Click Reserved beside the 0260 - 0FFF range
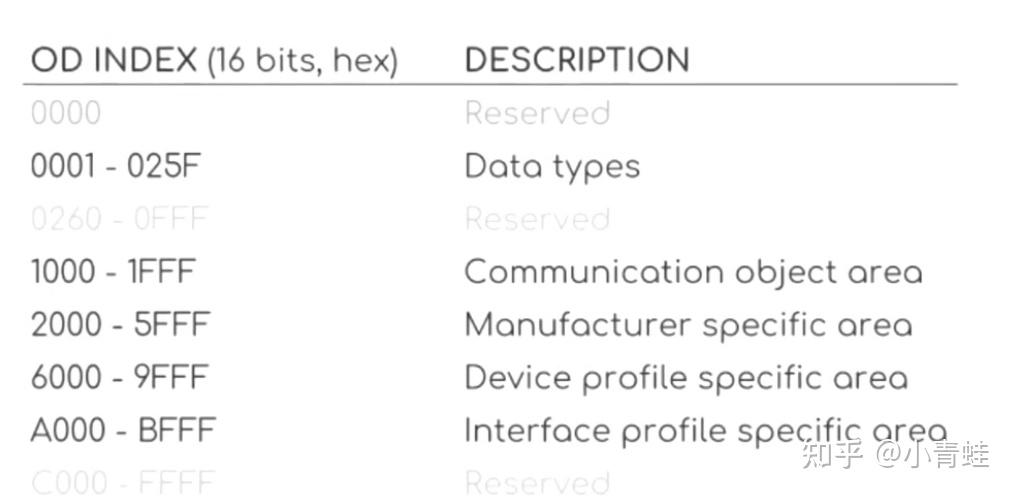This screenshot has height=496, width=1015. coord(537,219)
